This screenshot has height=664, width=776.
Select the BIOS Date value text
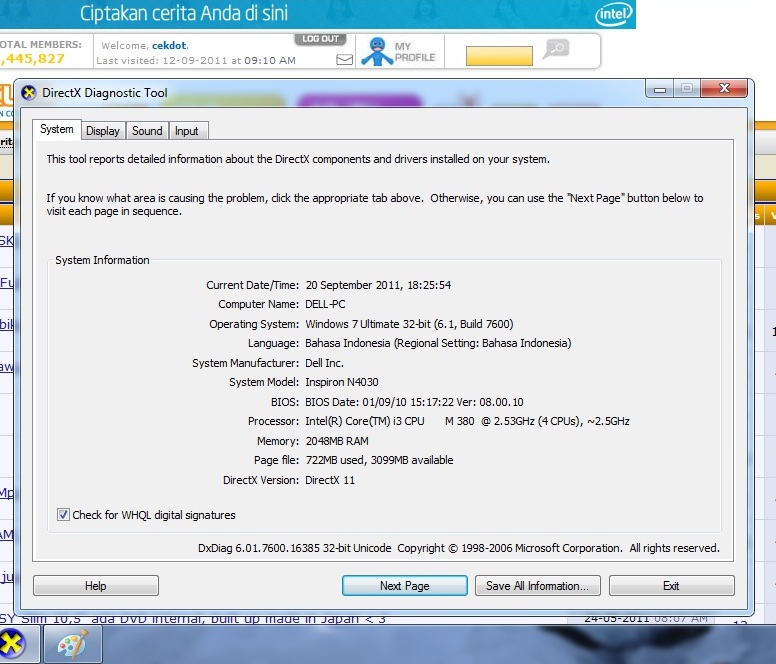(x=414, y=402)
